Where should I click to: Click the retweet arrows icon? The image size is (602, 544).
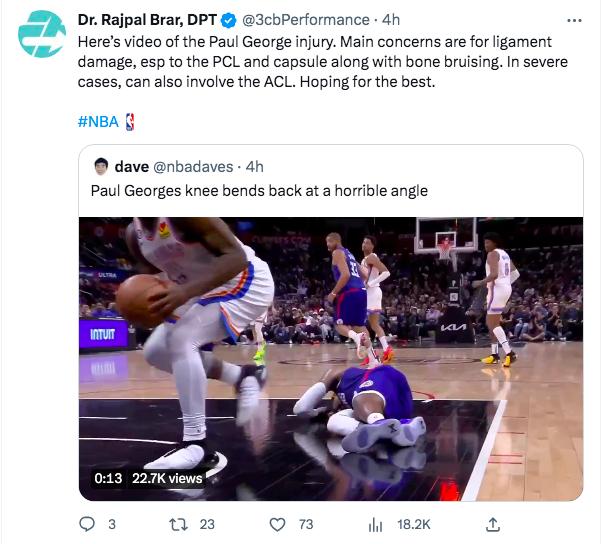coord(179,524)
